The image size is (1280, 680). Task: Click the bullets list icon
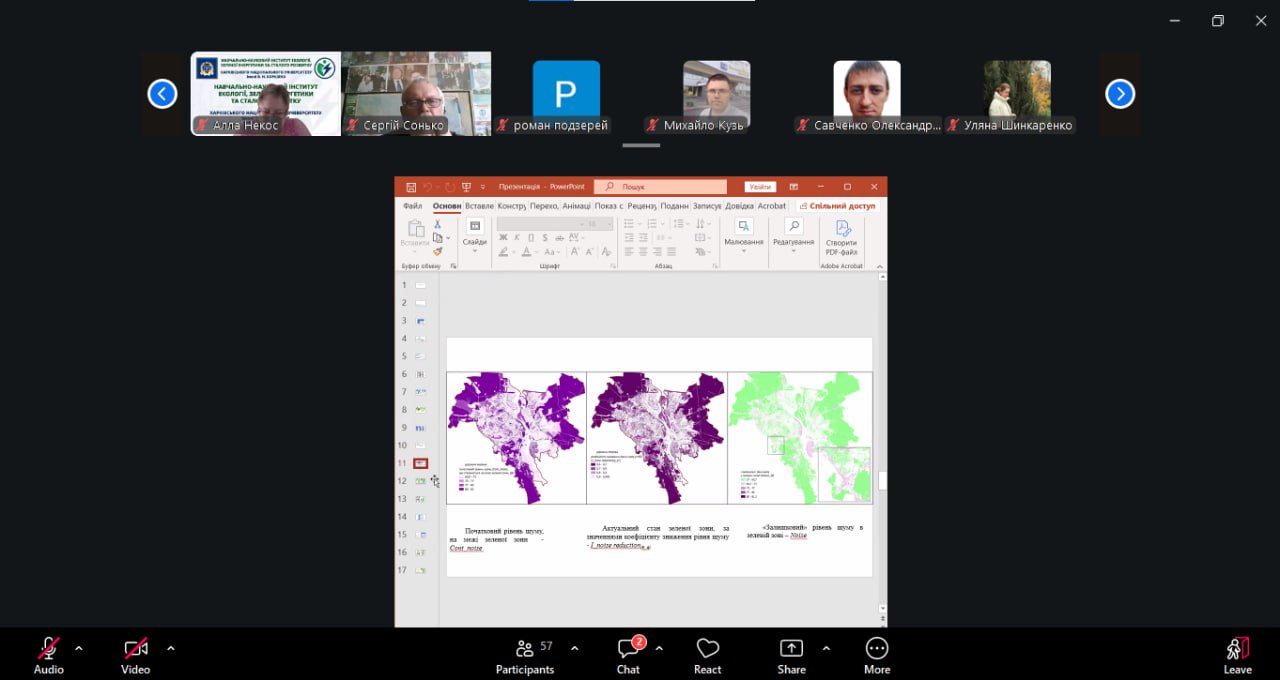(629, 224)
